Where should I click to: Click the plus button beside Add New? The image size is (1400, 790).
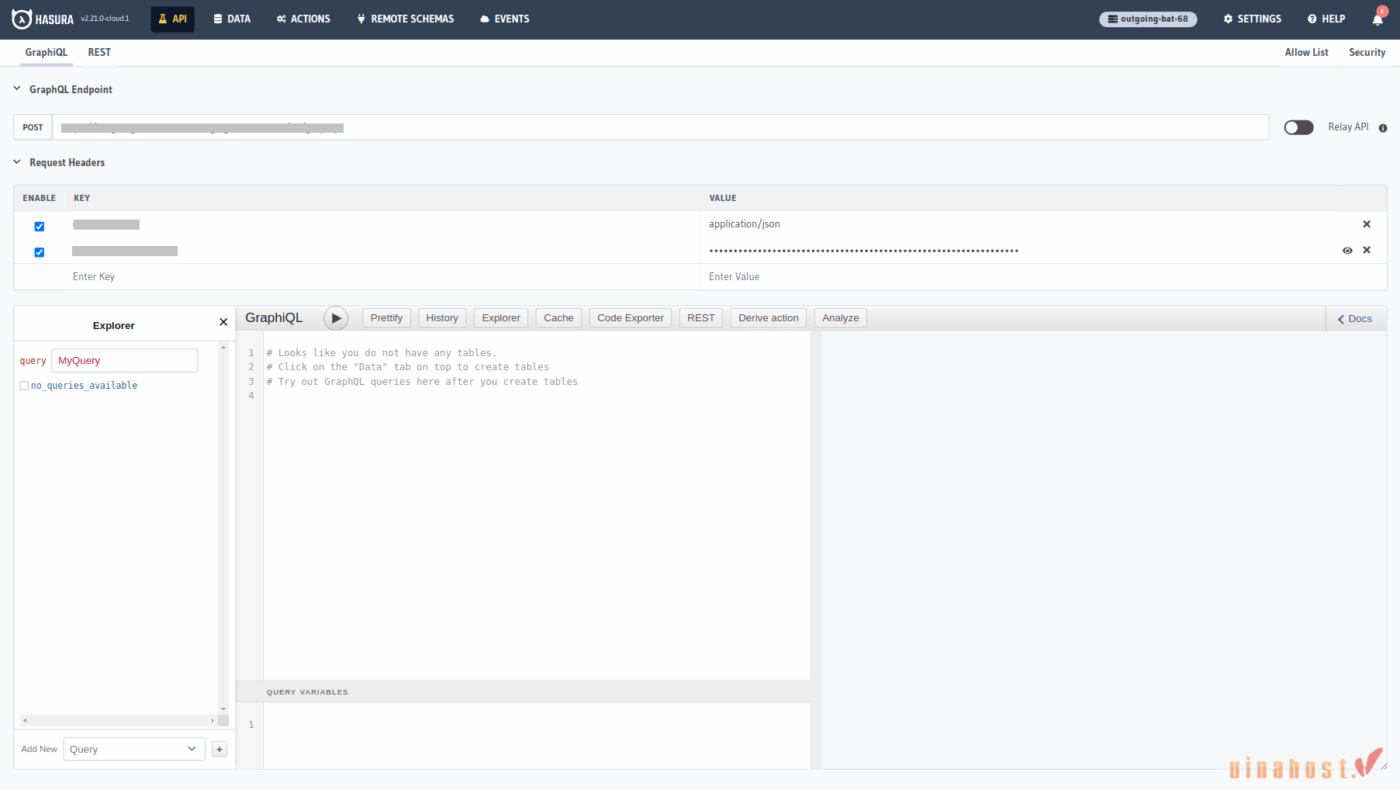(220, 749)
